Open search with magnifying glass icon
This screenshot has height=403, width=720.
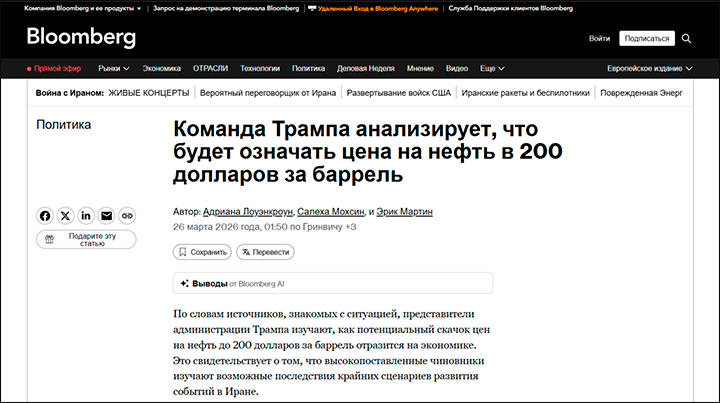click(x=686, y=38)
